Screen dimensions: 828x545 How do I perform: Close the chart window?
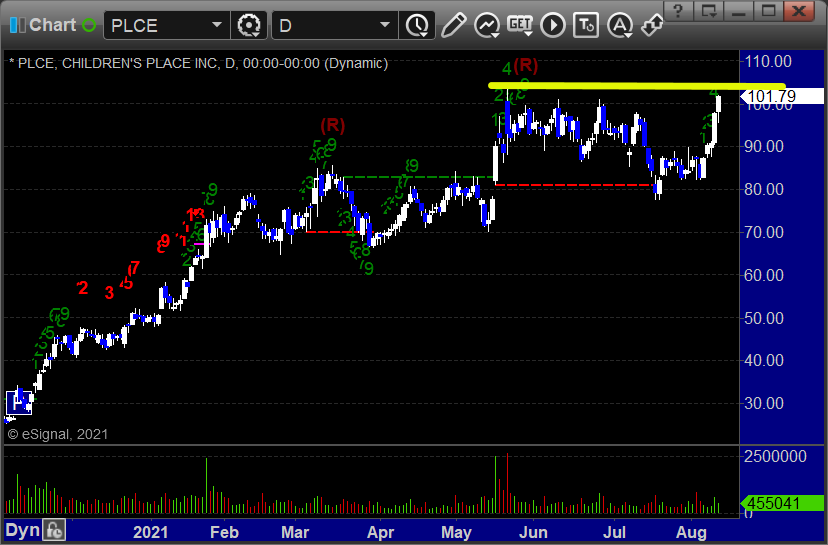click(x=799, y=11)
